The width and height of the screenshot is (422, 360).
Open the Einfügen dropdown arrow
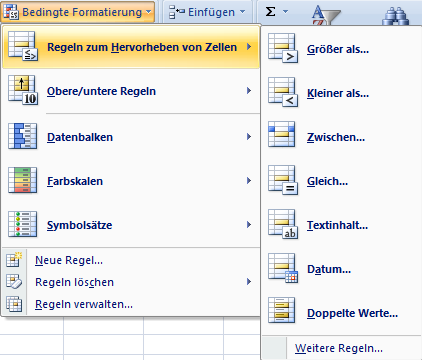[243, 12]
